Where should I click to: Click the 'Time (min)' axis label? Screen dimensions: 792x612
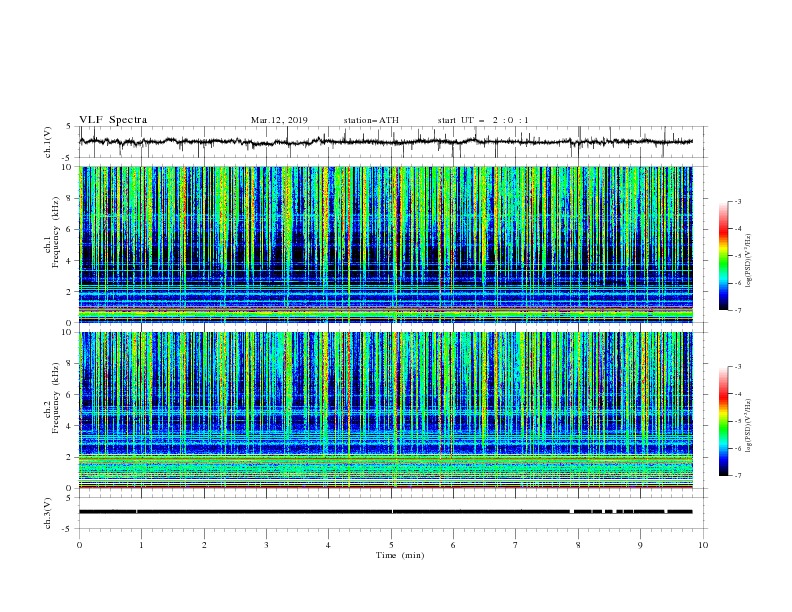[400, 555]
